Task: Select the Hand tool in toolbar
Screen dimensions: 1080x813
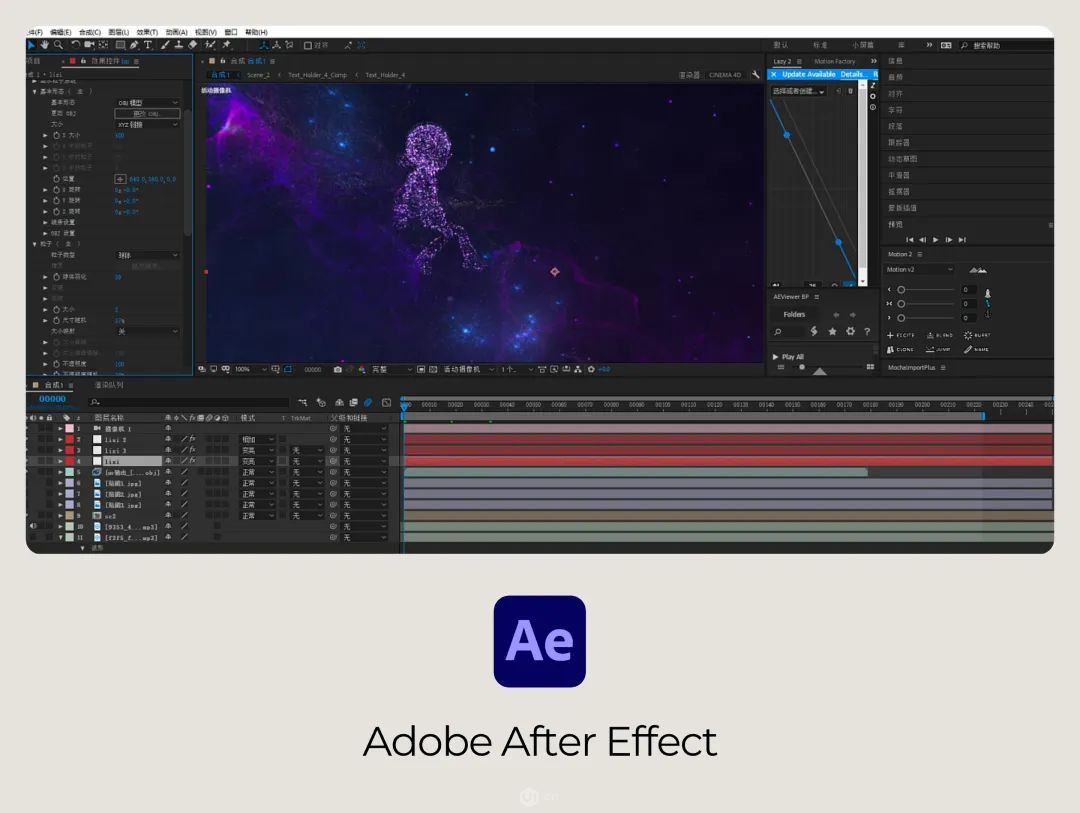Action: (x=45, y=45)
